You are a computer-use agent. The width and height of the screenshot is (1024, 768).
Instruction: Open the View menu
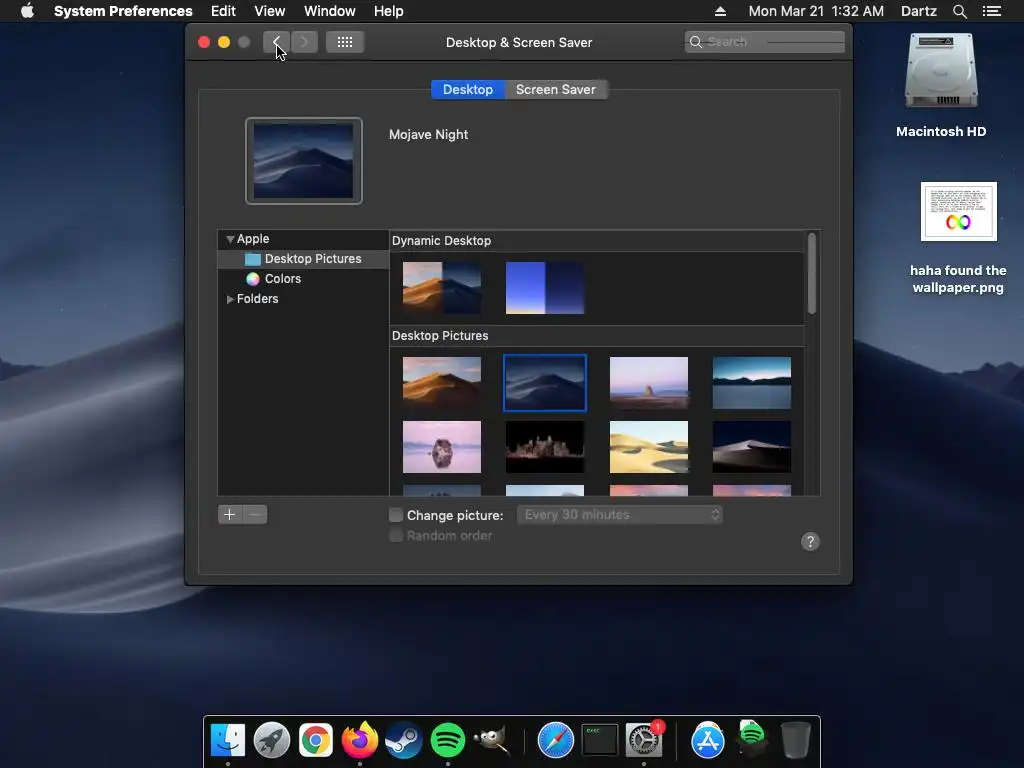click(x=269, y=11)
